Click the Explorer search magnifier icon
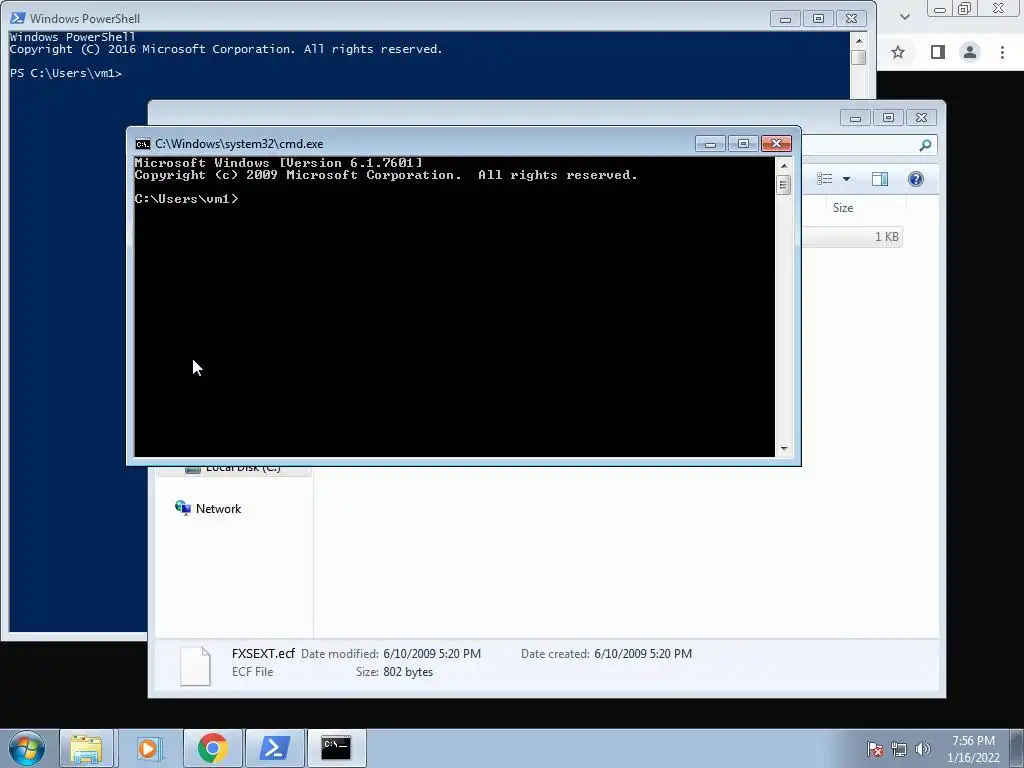Screen dimensions: 1024x768 click(925, 145)
